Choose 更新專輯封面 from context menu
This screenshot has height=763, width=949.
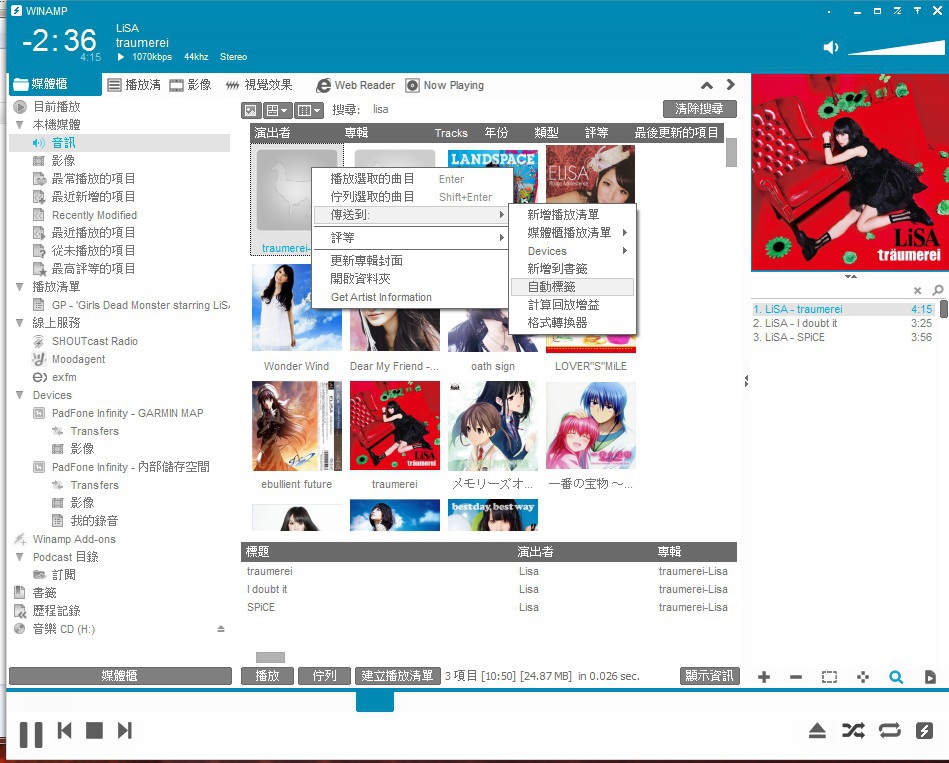click(x=411, y=261)
